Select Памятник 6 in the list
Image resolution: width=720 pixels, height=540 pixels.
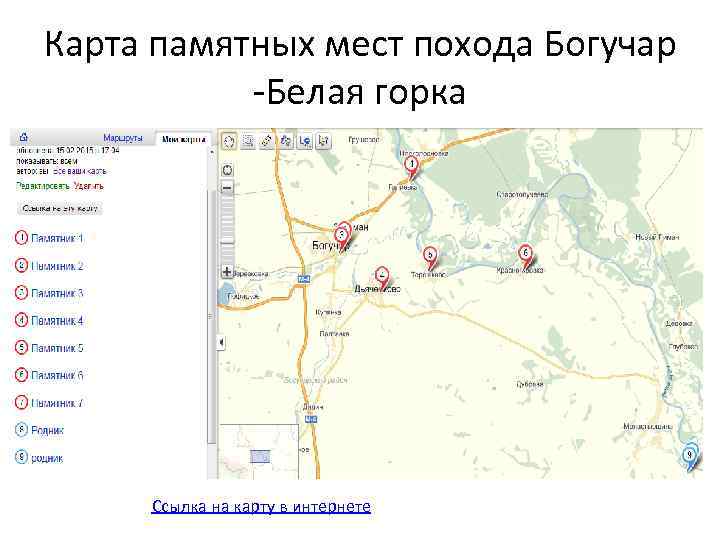click(57, 375)
